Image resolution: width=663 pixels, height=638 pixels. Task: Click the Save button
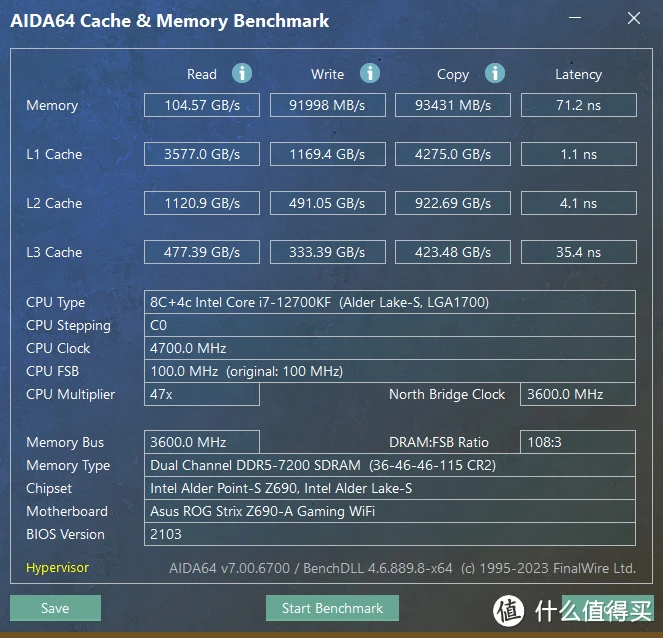pyautogui.click(x=55, y=608)
